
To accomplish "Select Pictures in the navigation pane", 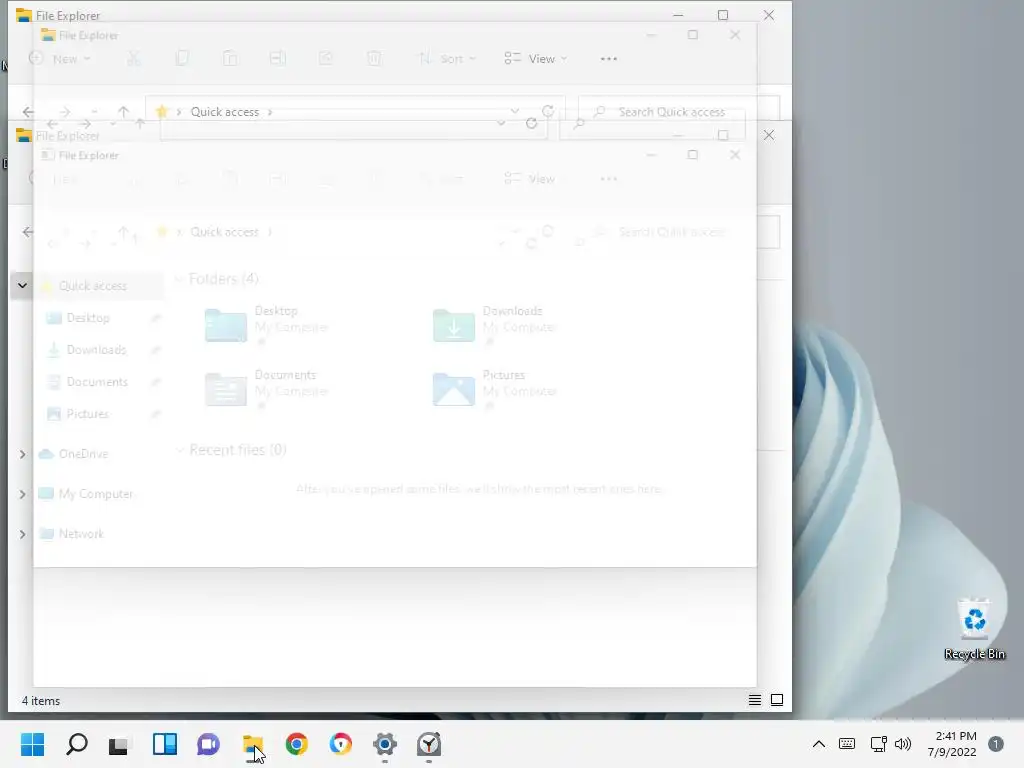I will 88,414.
